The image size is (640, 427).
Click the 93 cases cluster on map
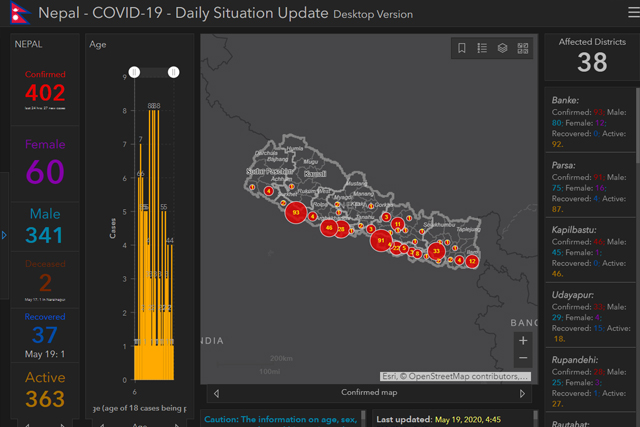pos(296,212)
